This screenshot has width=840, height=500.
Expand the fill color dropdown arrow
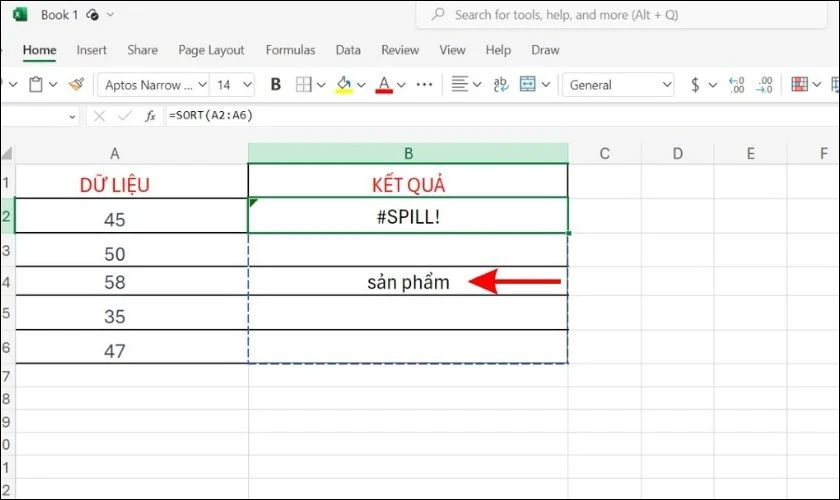[x=361, y=85]
